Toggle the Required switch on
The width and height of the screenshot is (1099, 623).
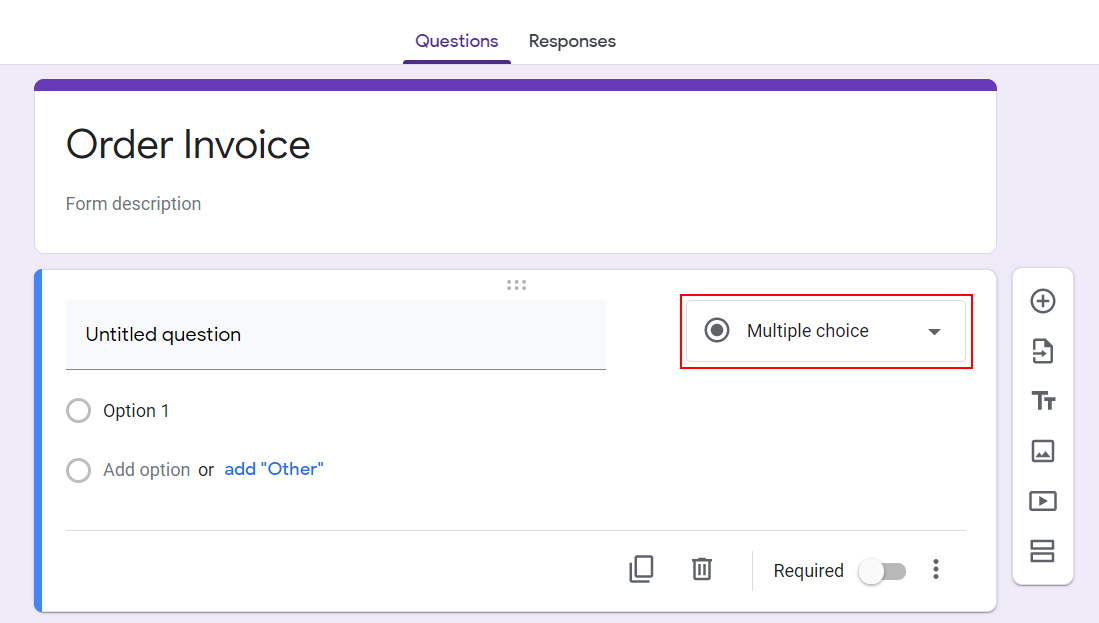click(883, 571)
